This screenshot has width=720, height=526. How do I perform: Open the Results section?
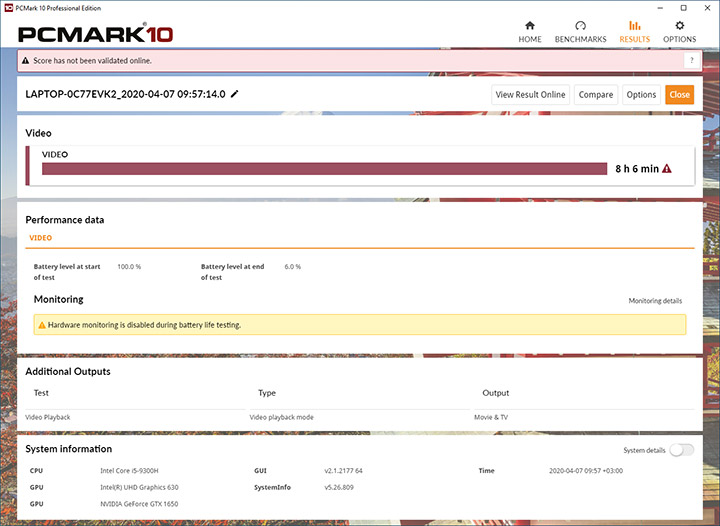[635, 32]
